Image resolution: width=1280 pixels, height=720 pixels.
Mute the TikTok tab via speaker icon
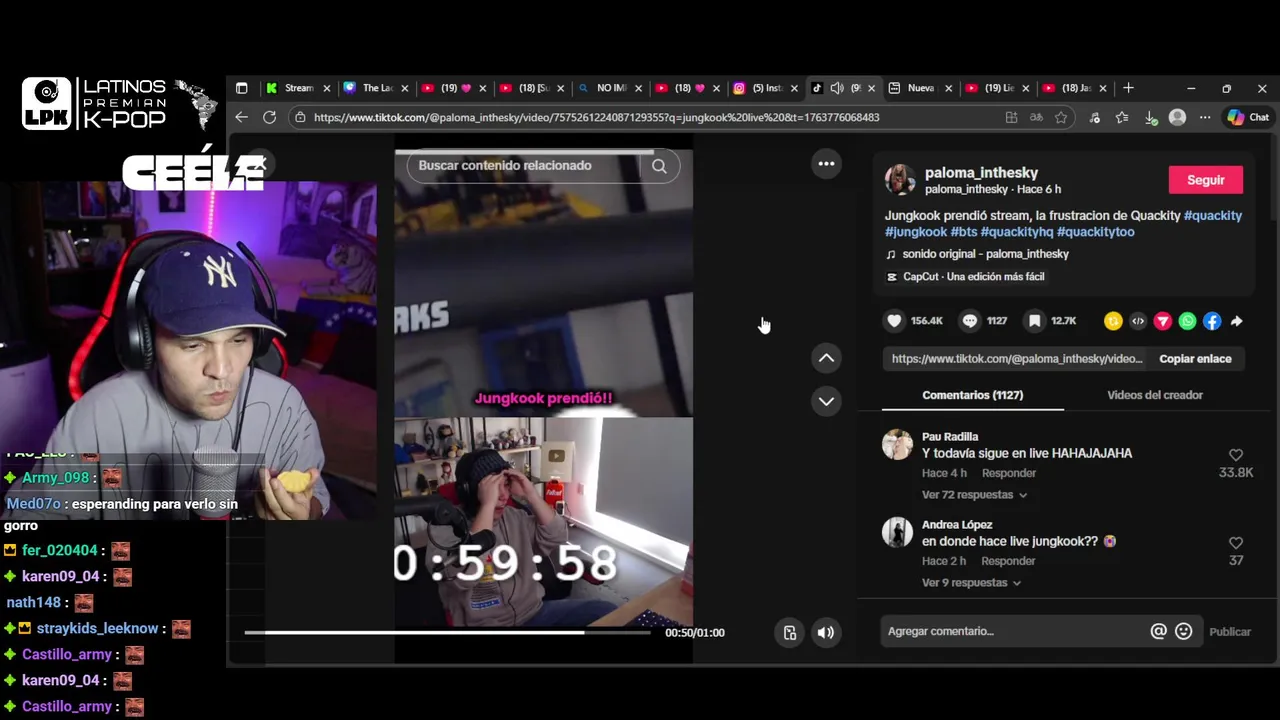click(837, 88)
